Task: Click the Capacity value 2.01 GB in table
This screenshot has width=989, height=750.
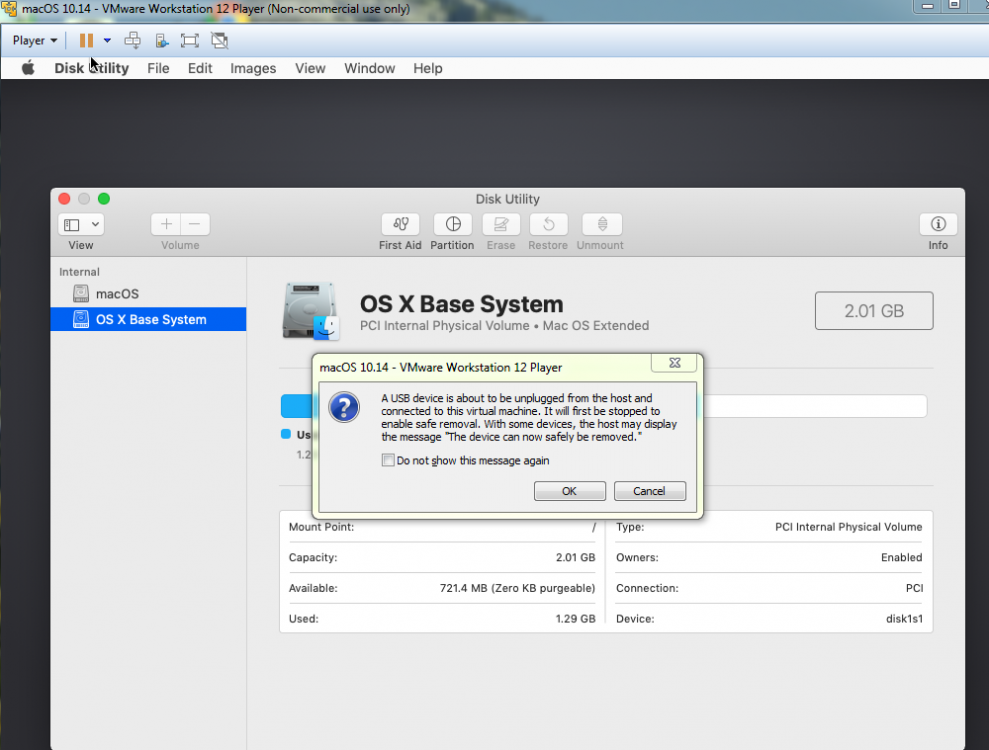Action: (575, 558)
